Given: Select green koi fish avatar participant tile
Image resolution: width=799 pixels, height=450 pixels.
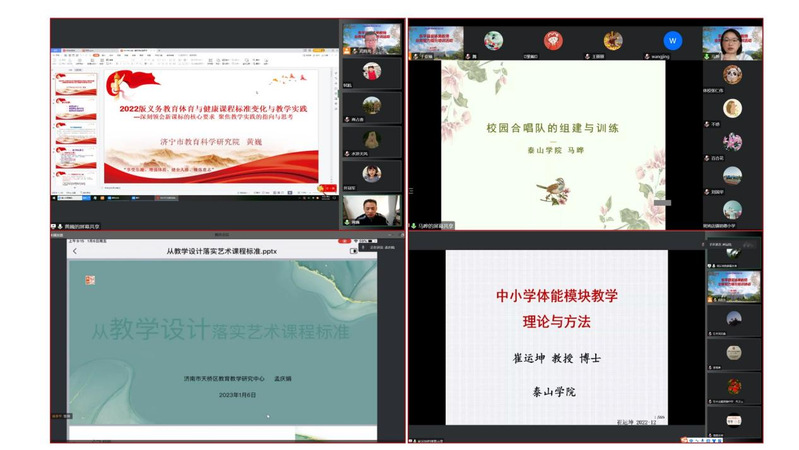Looking at the screenshot, I should [x=493, y=41].
